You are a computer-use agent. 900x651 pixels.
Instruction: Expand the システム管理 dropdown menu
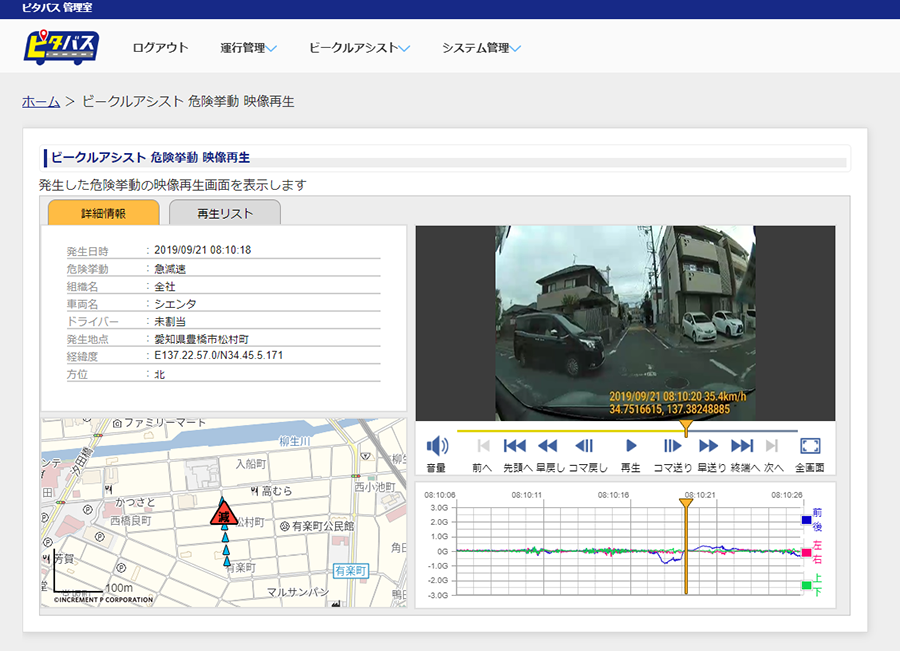coord(481,48)
